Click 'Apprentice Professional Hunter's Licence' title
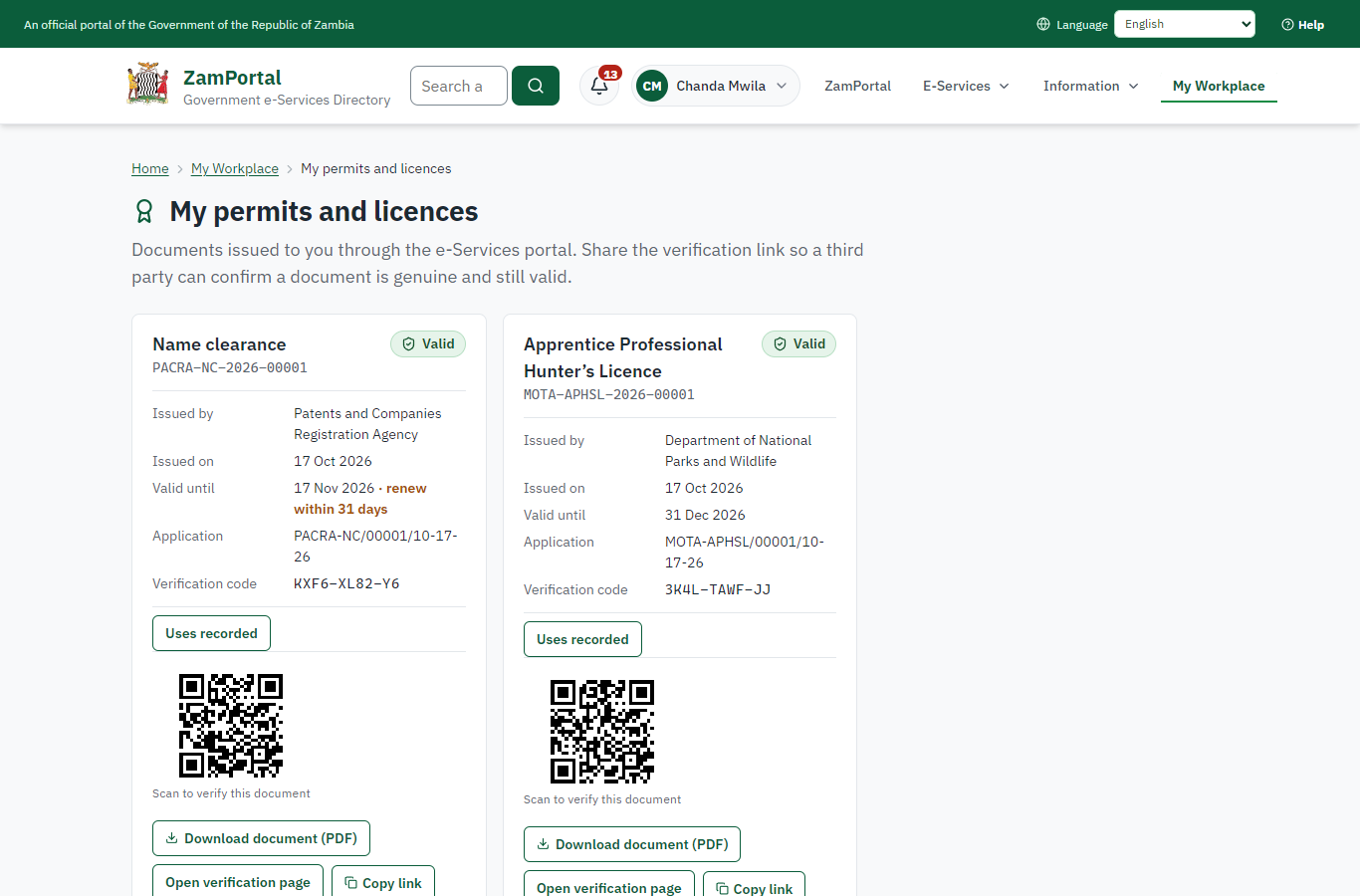The width and height of the screenshot is (1360, 896). click(623, 357)
